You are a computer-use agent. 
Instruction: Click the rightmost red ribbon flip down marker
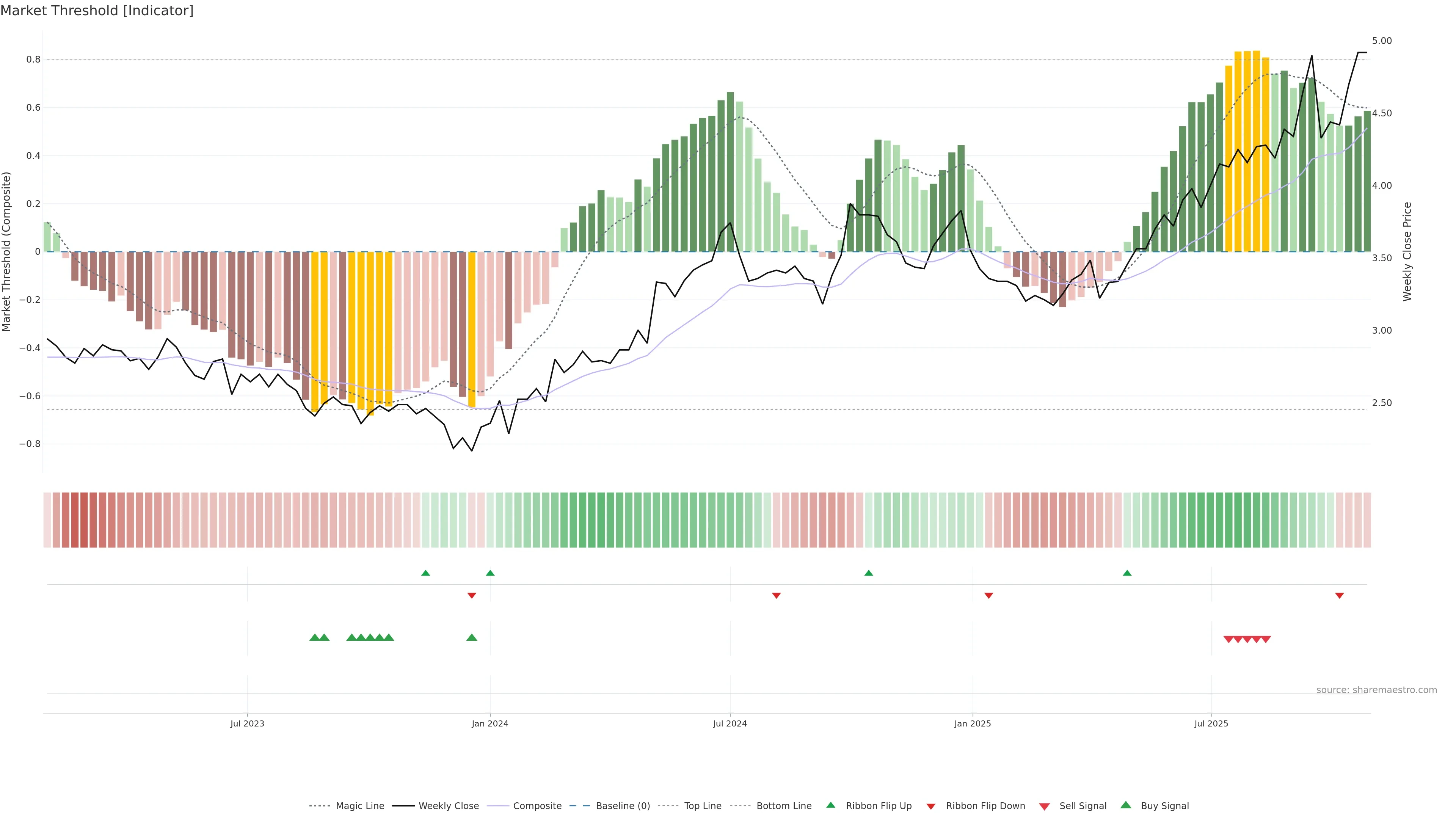(x=1339, y=596)
